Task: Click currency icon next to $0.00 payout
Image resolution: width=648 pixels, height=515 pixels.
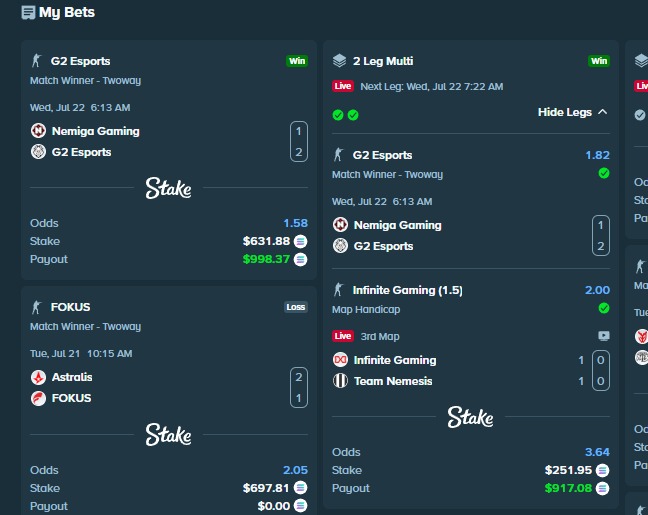Action: coord(300,506)
